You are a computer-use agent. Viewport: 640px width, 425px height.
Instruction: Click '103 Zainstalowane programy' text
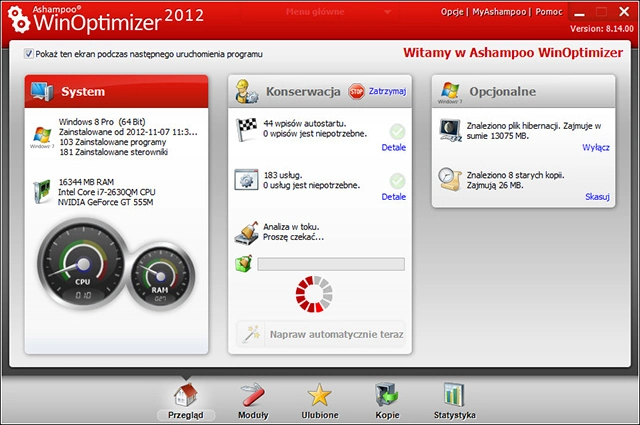[113, 142]
